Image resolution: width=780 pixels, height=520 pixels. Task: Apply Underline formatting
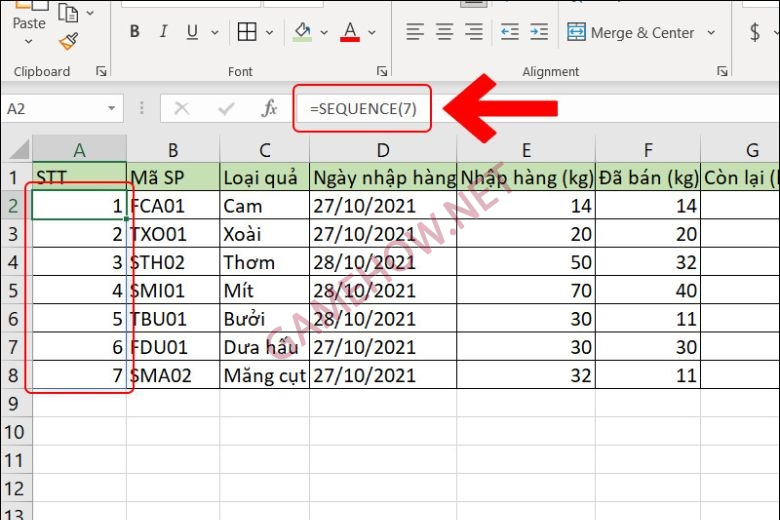click(x=192, y=32)
